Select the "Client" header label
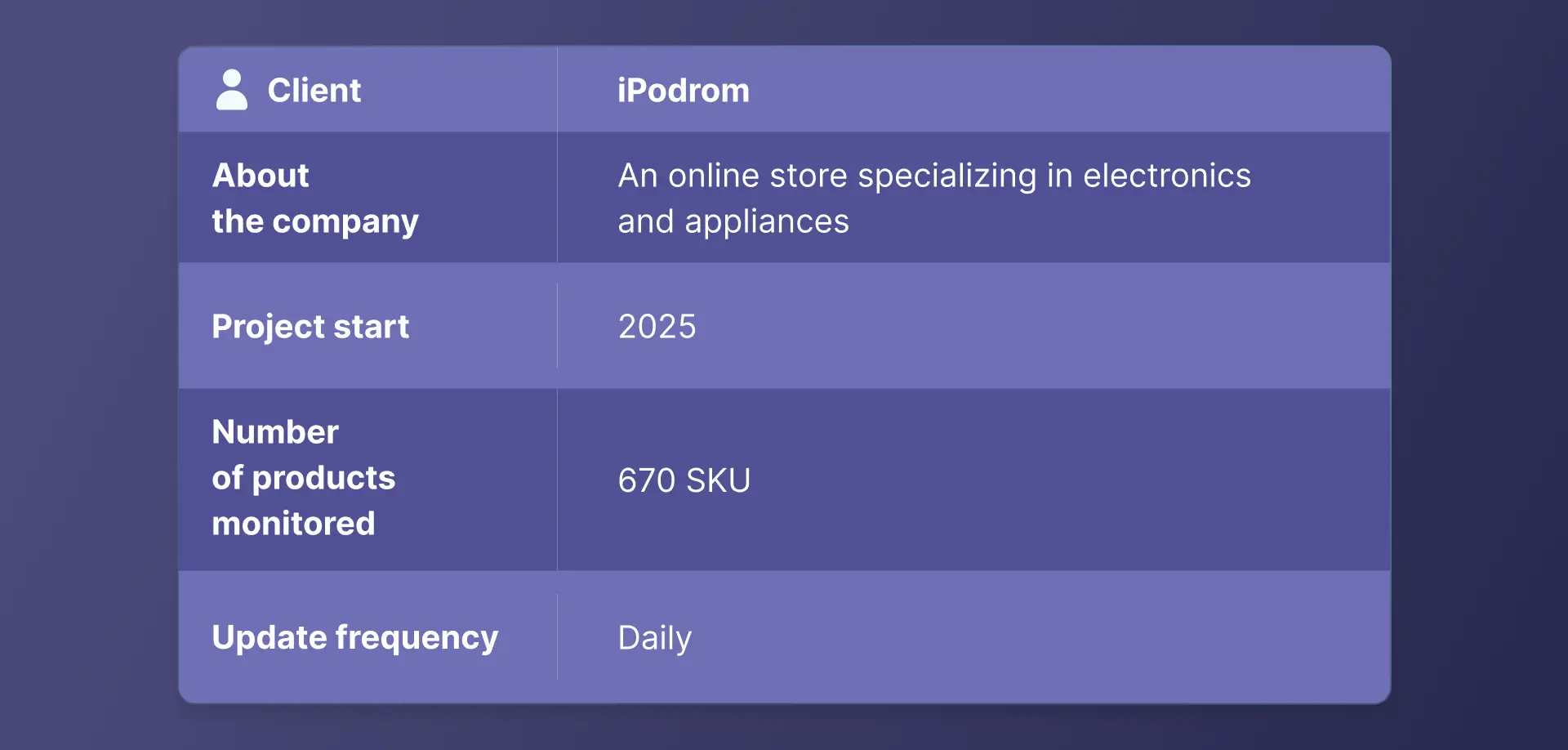The image size is (1568, 750). coord(314,91)
